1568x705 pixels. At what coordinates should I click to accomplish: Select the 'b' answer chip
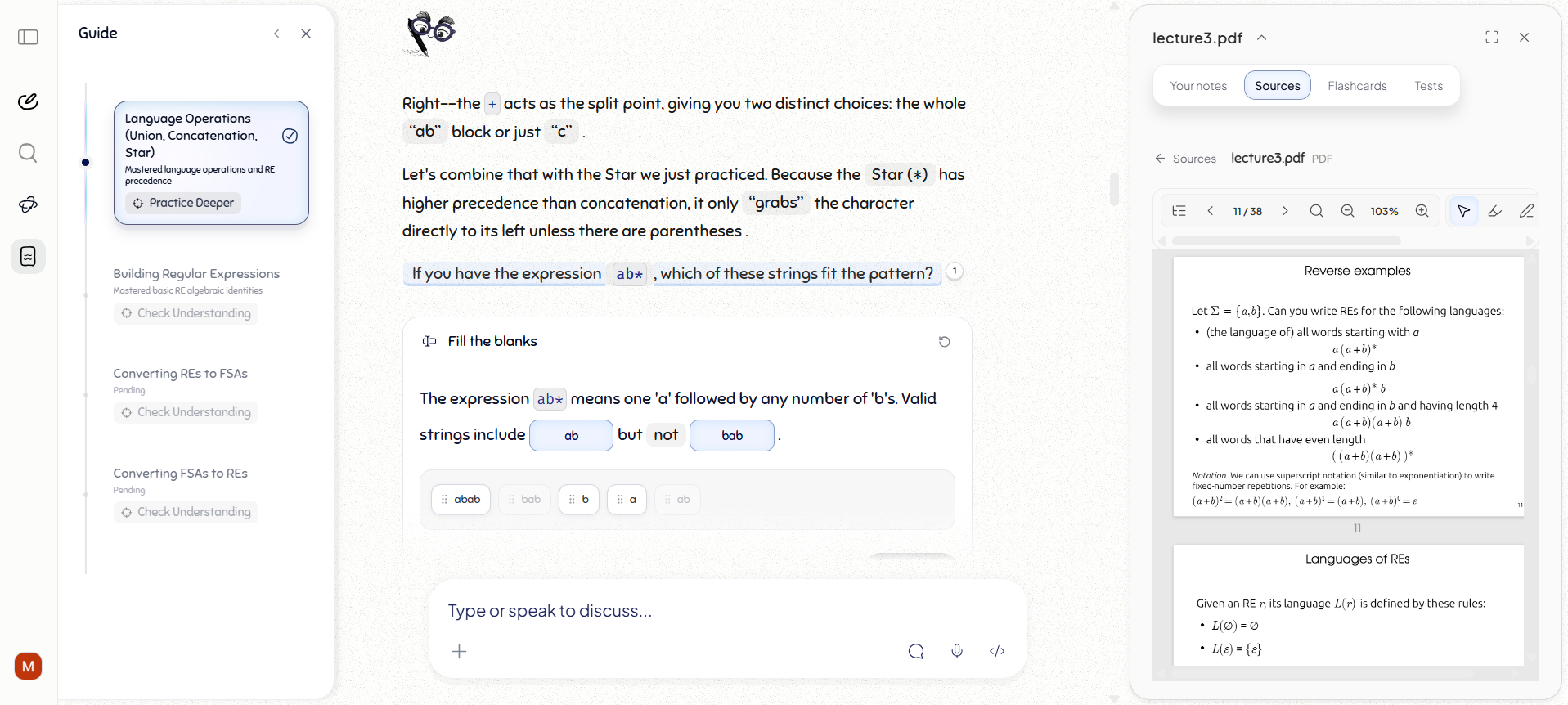pos(579,500)
